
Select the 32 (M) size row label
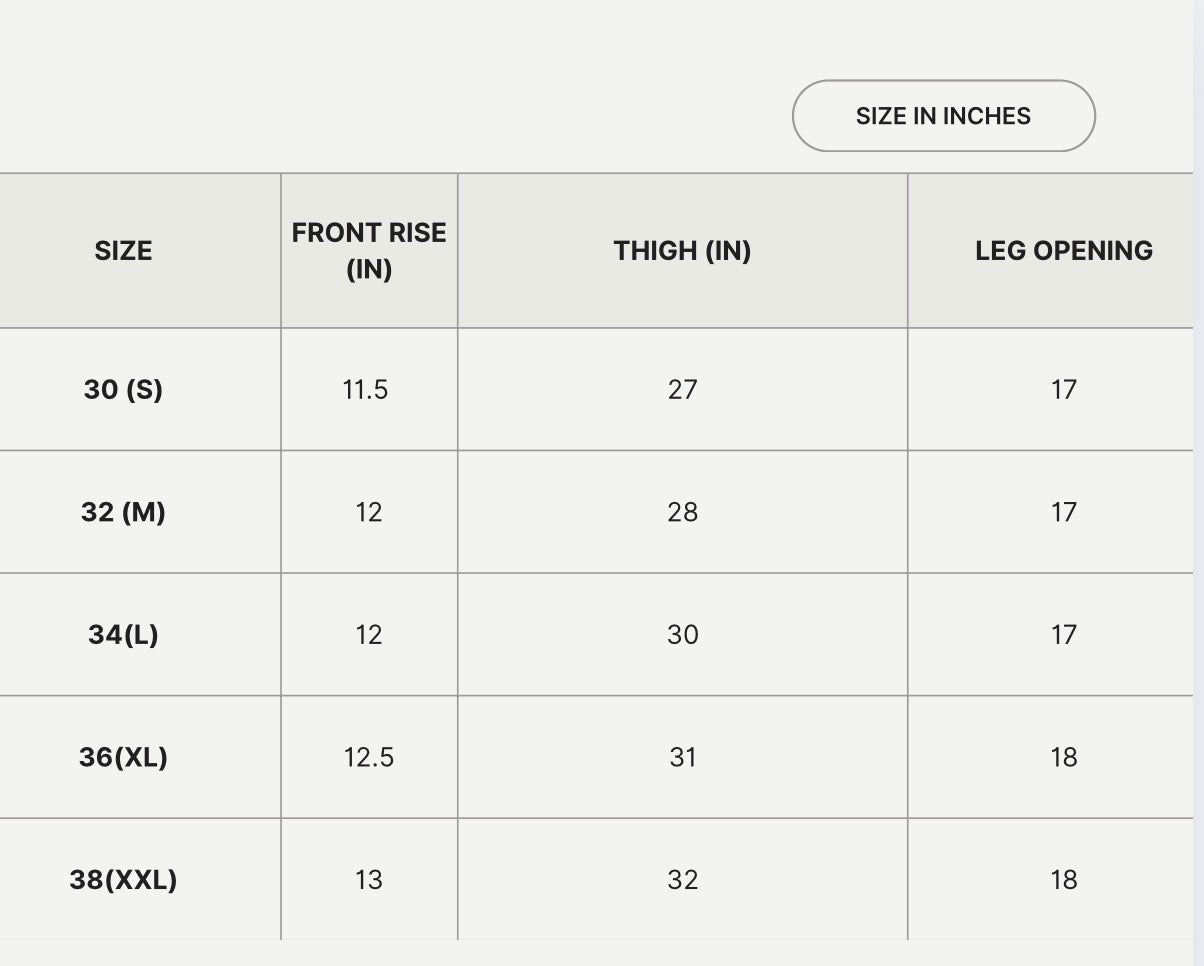123,512
